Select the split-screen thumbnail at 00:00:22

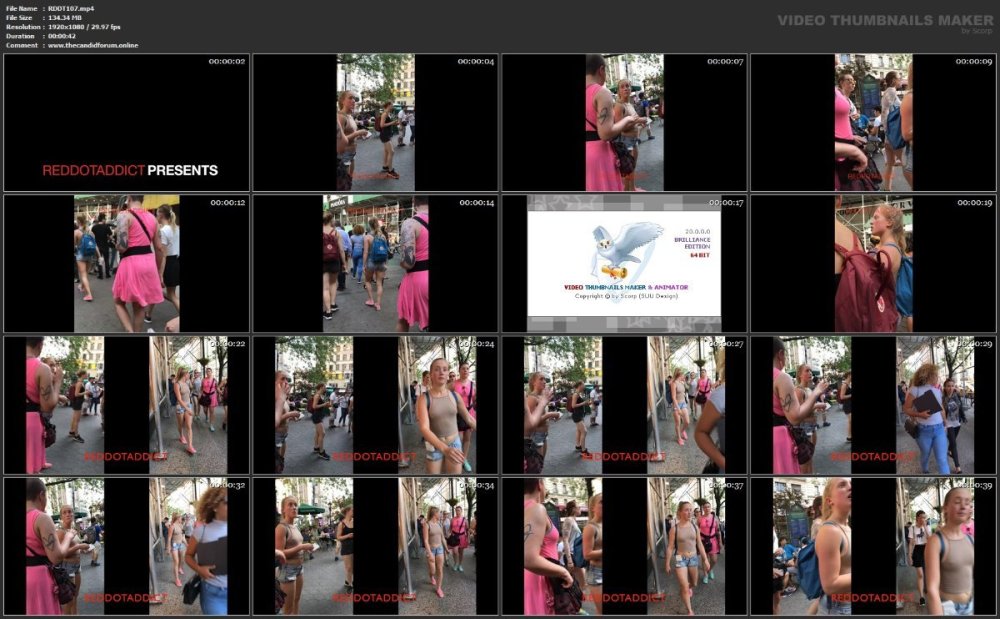(x=126, y=405)
